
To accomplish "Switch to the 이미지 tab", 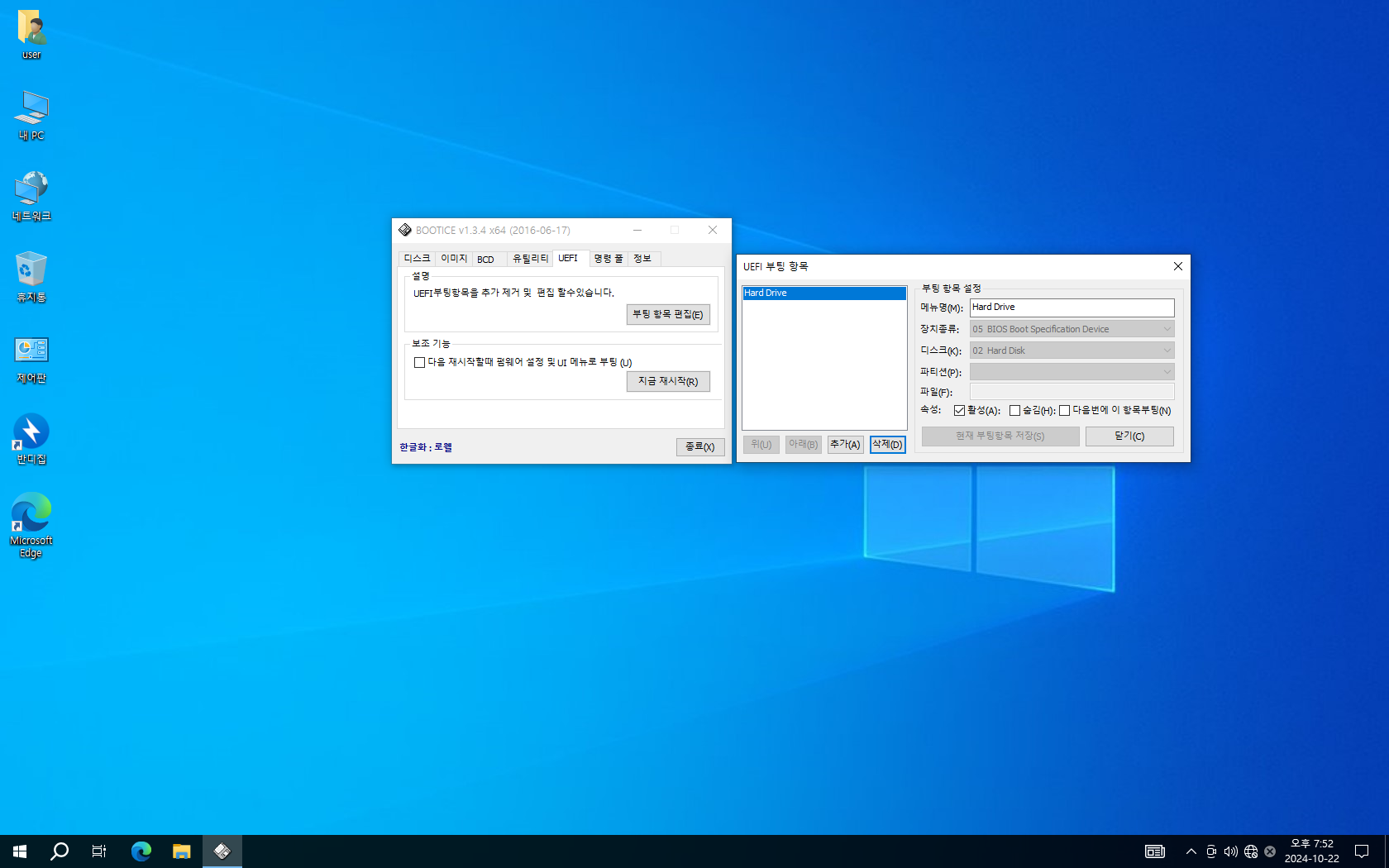I will [454, 259].
